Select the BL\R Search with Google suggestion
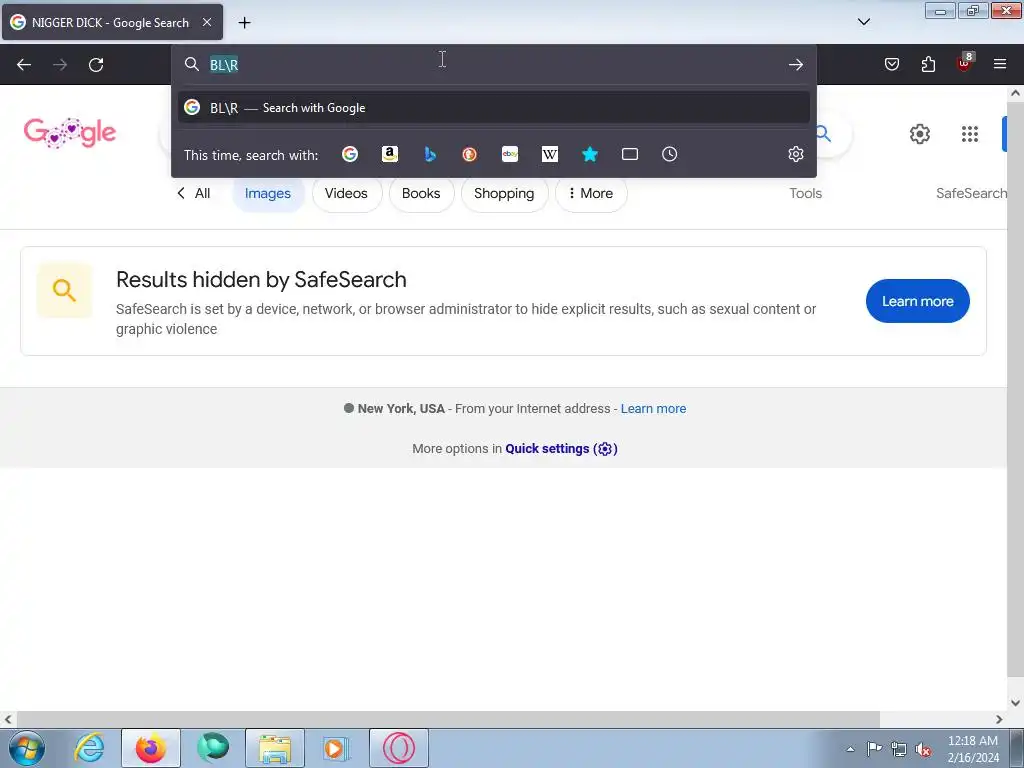 point(494,107)
